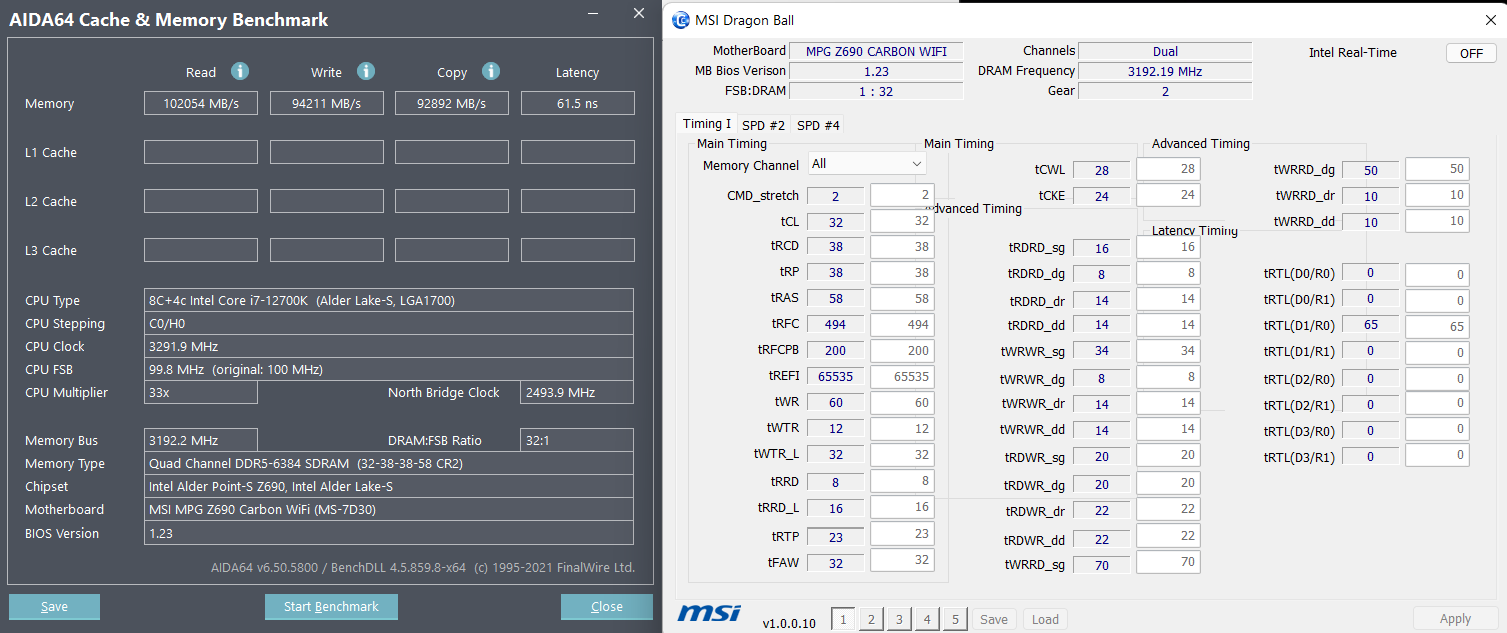Click the tCWL input field
Viewport: 1507px width, 633px height.
coord(1168,169)
